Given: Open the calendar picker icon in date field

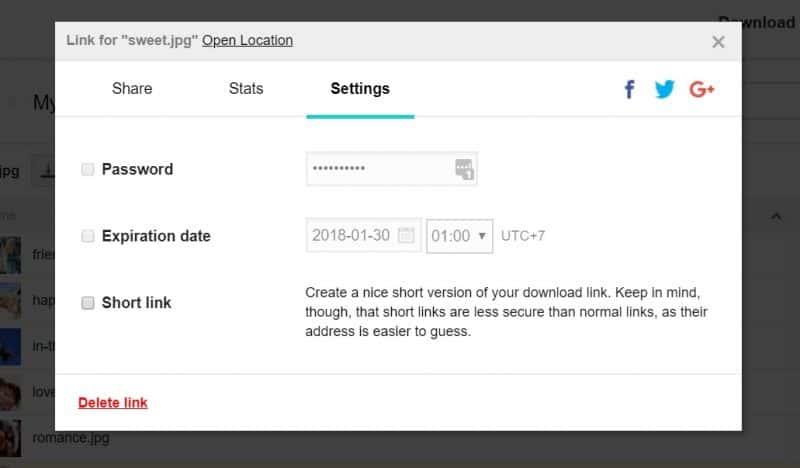Looking at the screenshot, I should click(406, 236).
